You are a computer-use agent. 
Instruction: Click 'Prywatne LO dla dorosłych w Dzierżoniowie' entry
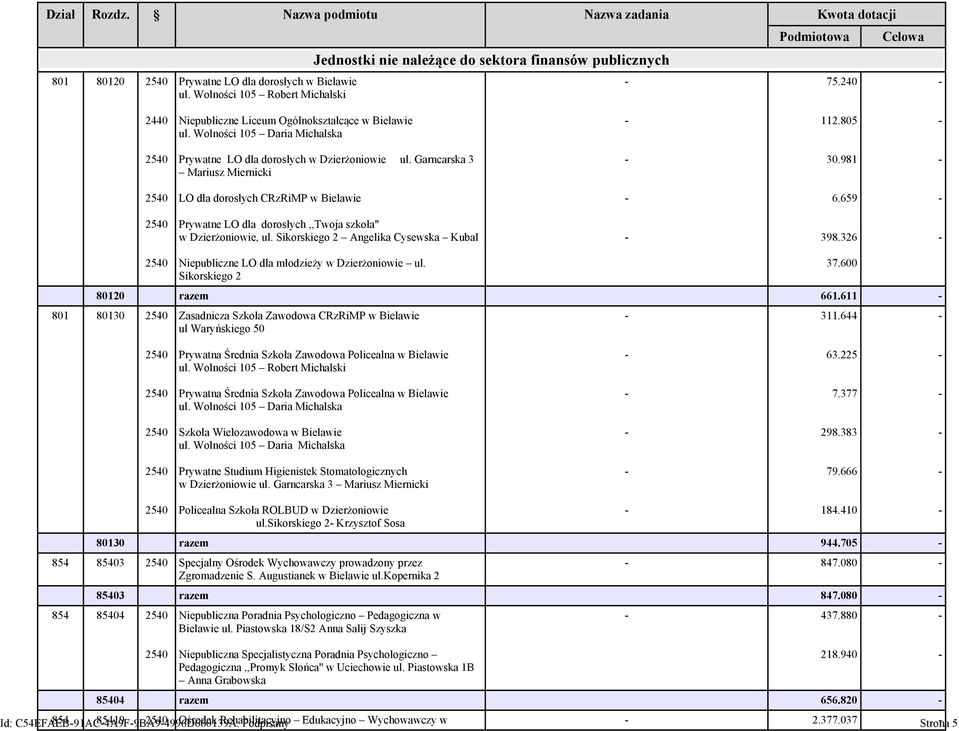(326, 166)
